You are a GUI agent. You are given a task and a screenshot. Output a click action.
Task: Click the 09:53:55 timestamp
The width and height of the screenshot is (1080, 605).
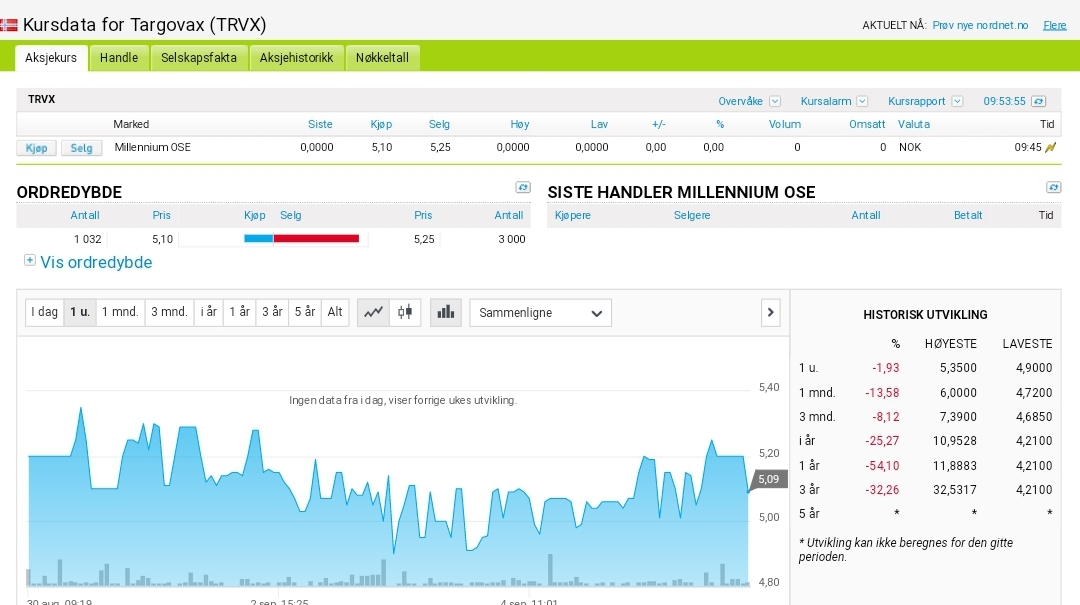click(1004, 101)
